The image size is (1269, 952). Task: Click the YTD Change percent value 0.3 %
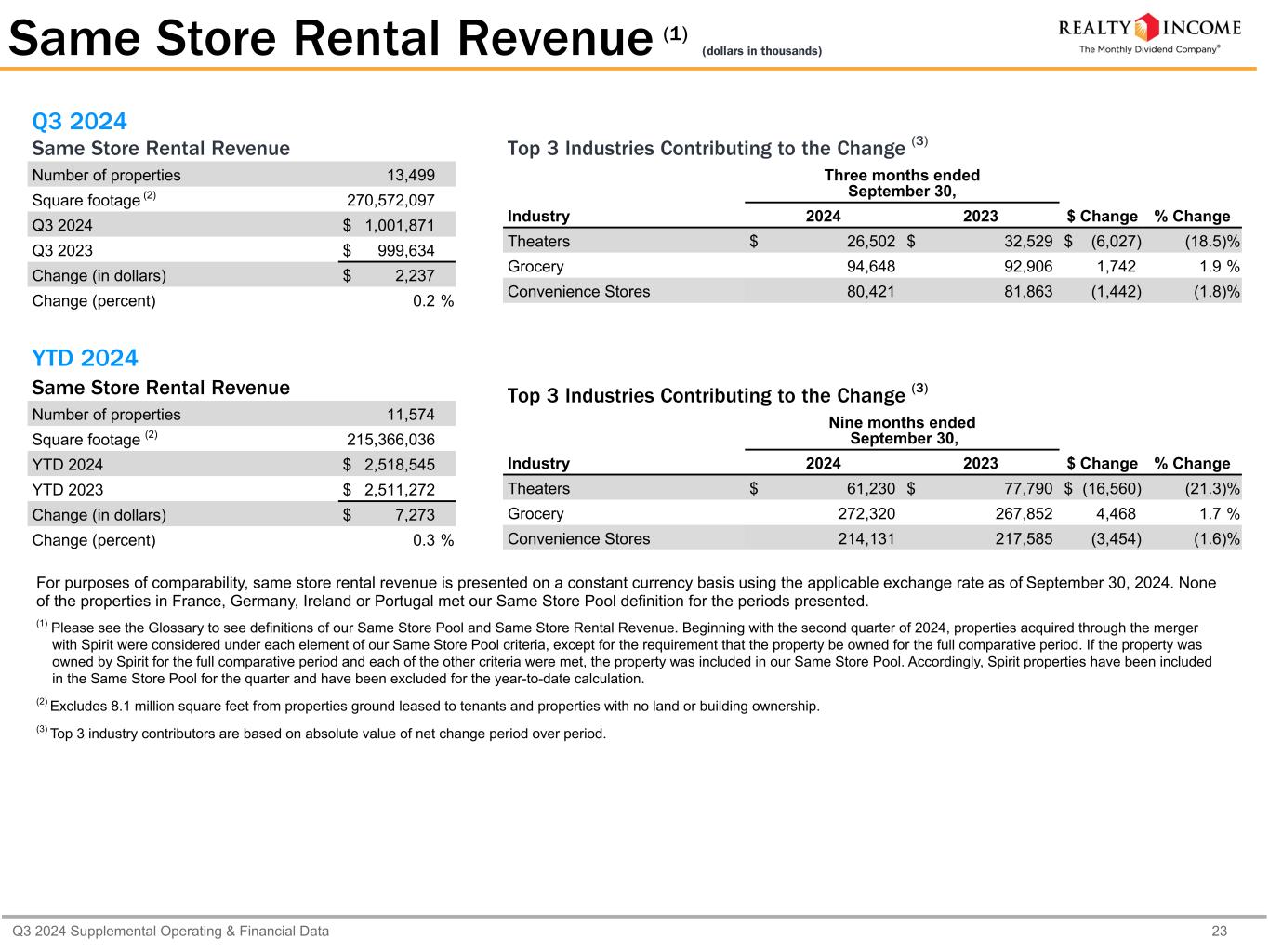[x=432, y=540]
